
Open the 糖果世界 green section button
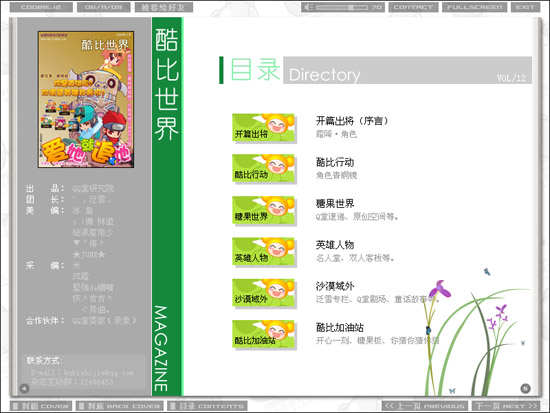263,210
